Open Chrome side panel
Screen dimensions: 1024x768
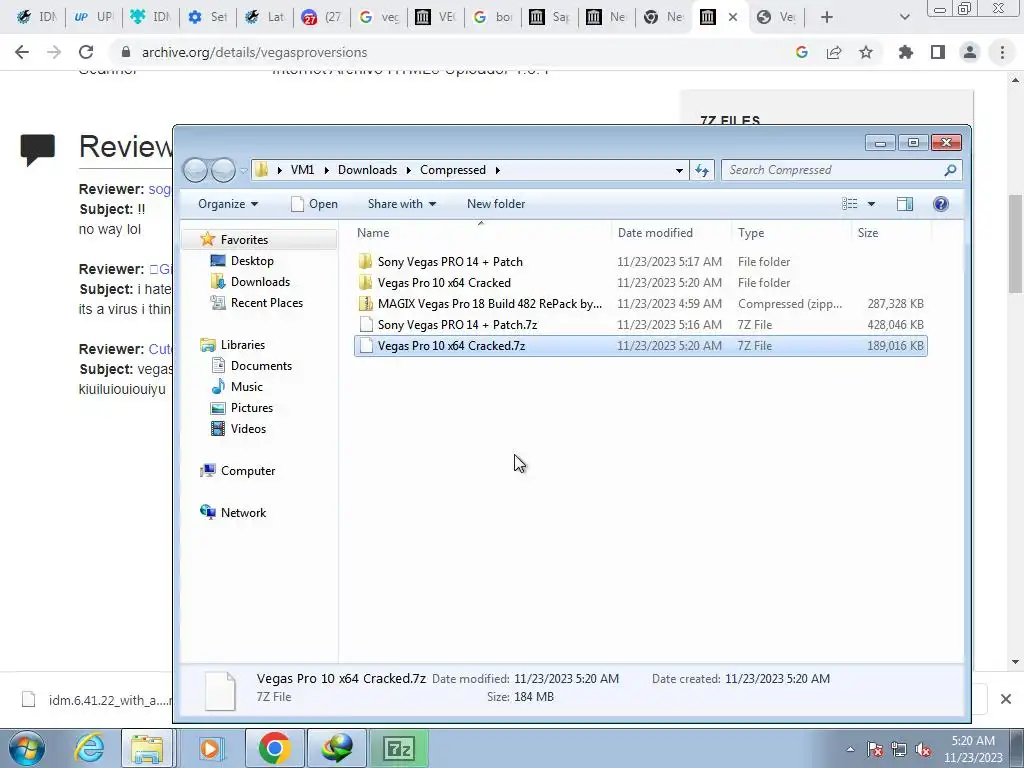[x=938, y=52]
